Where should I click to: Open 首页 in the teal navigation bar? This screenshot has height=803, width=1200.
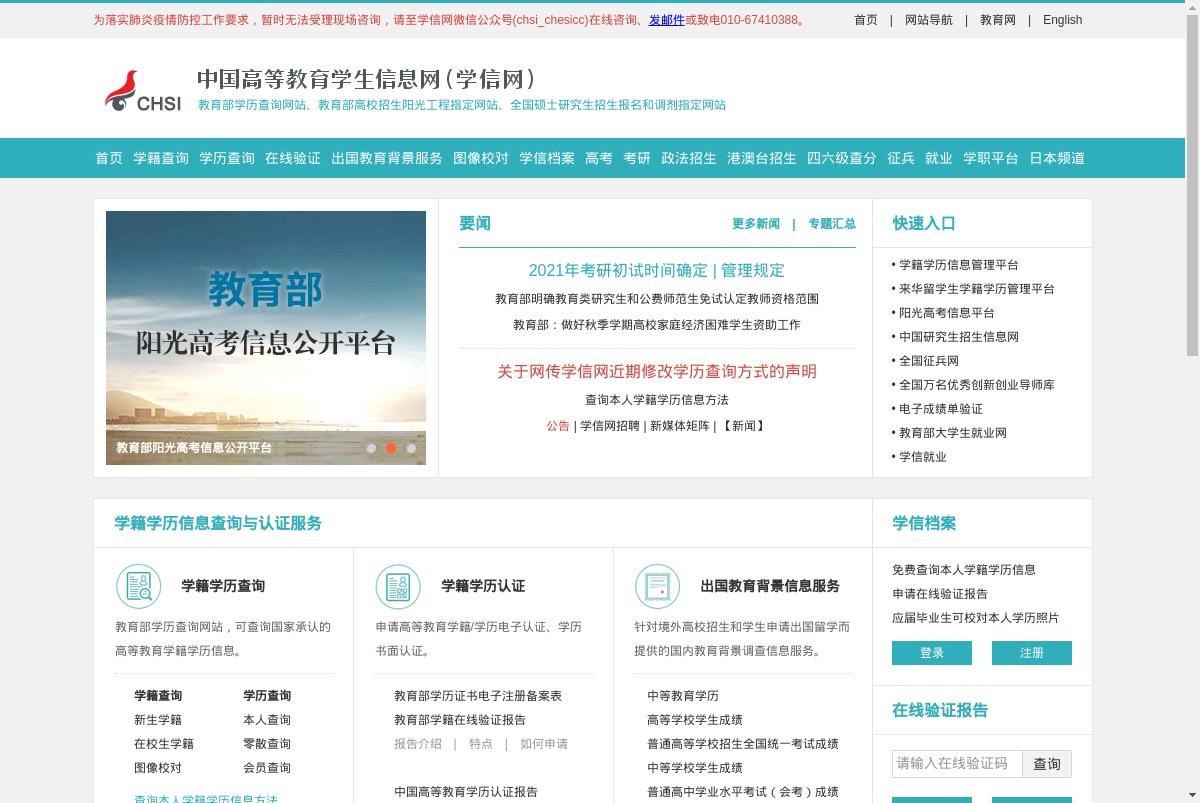click(x=109, y=158)
